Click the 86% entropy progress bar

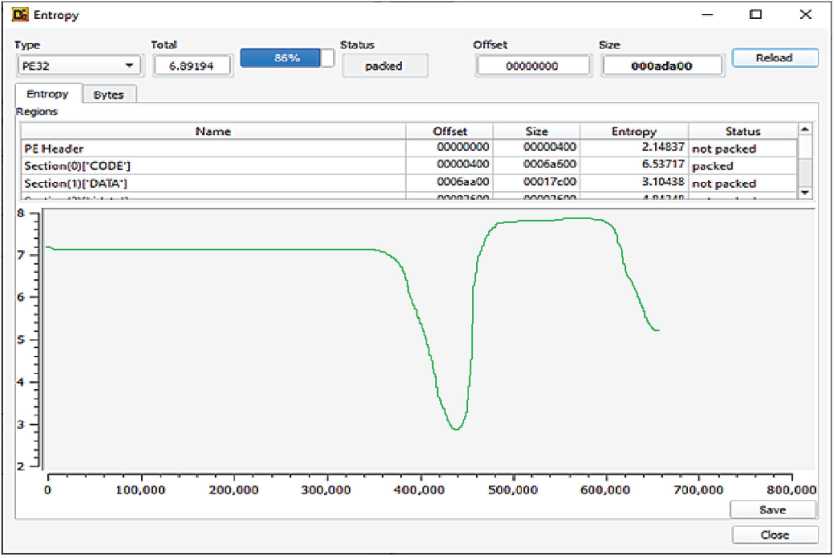tap(287, 59)
